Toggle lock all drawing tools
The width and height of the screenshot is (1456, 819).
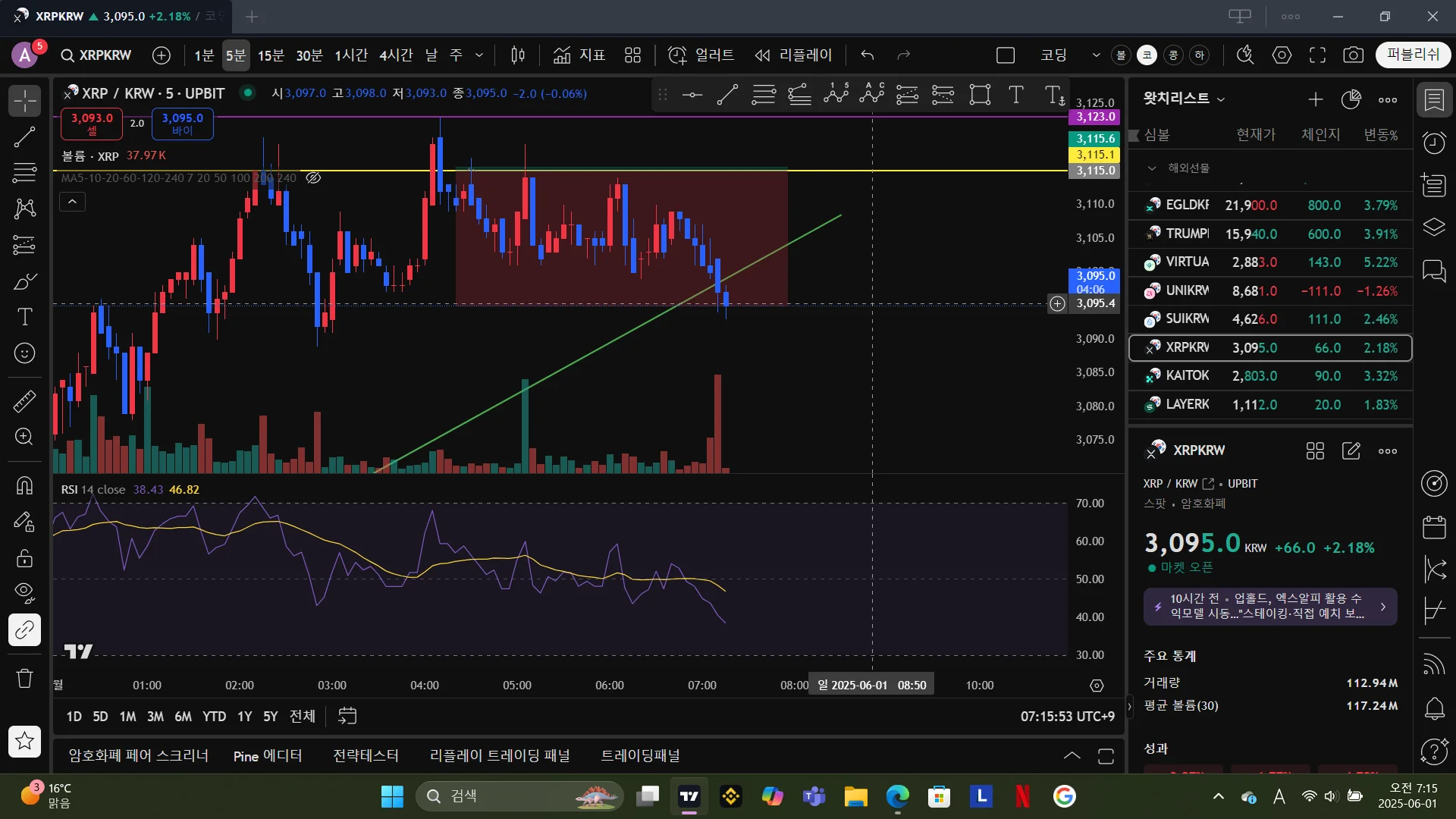click(x=24, y=559)
